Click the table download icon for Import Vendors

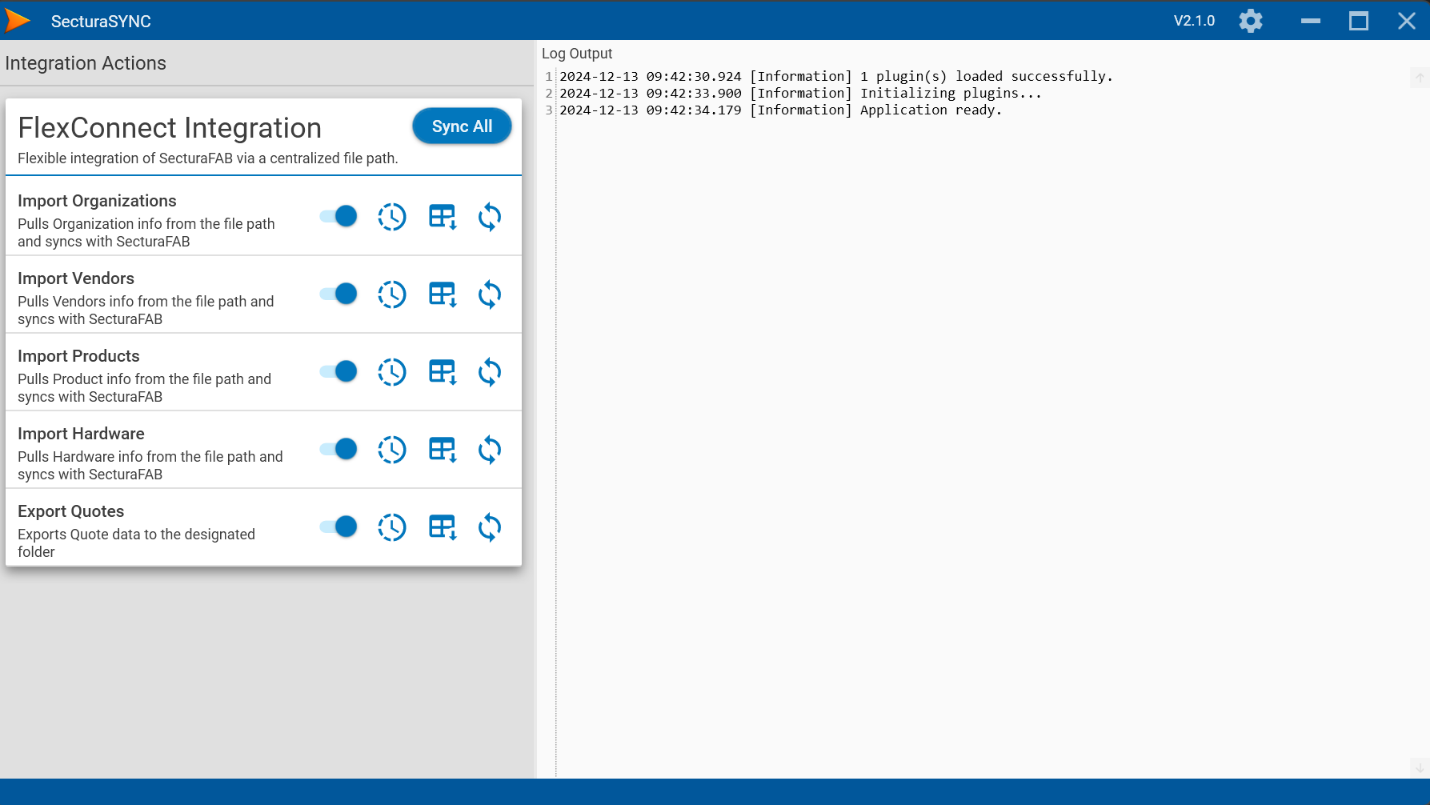click(x=442, y=295)
